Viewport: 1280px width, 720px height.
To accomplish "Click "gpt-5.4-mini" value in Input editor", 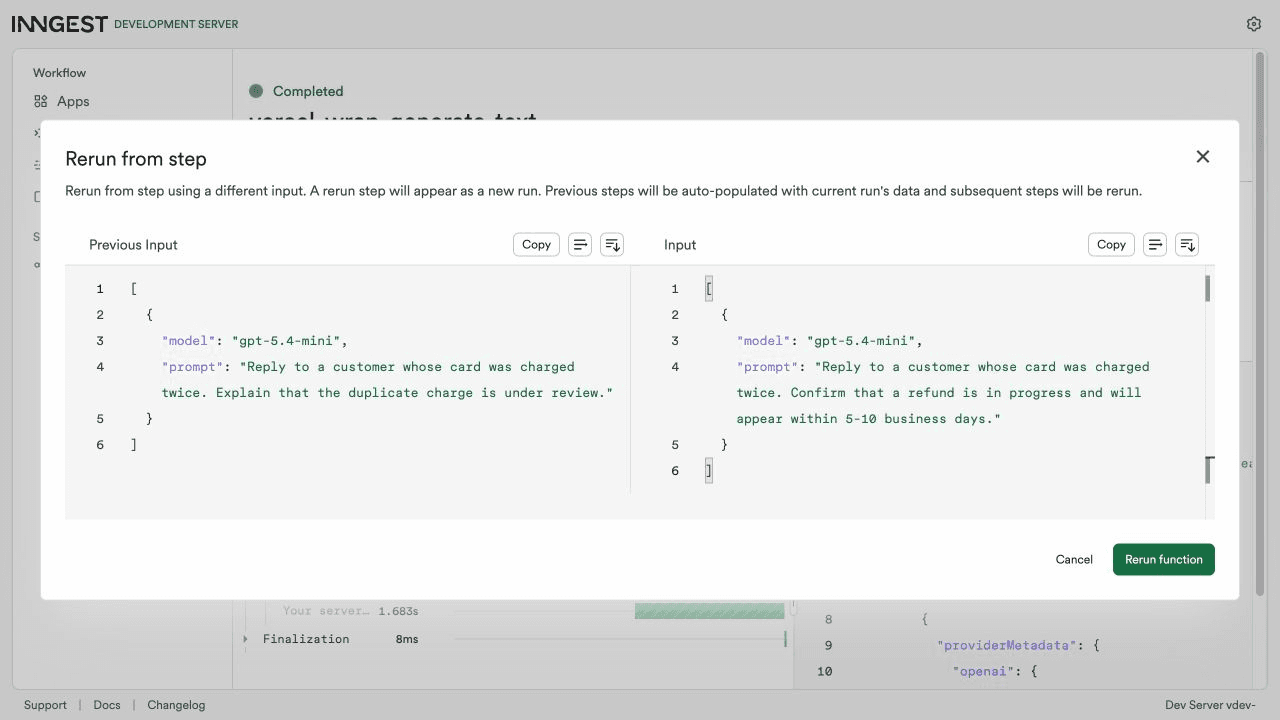I will pyautogui.click(x=861, y=341).
